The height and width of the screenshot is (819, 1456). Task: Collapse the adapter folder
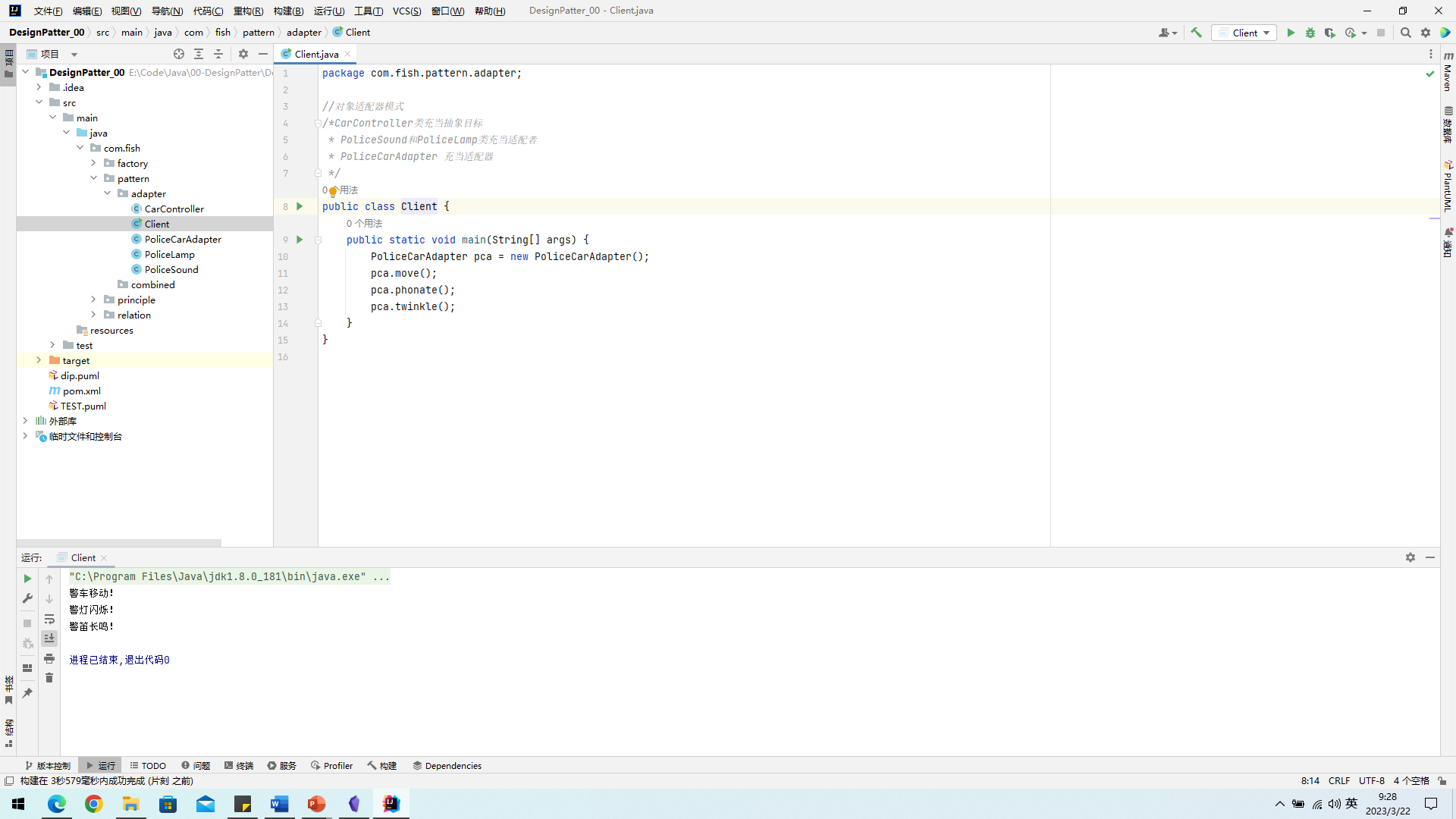[x=108, y=193]
